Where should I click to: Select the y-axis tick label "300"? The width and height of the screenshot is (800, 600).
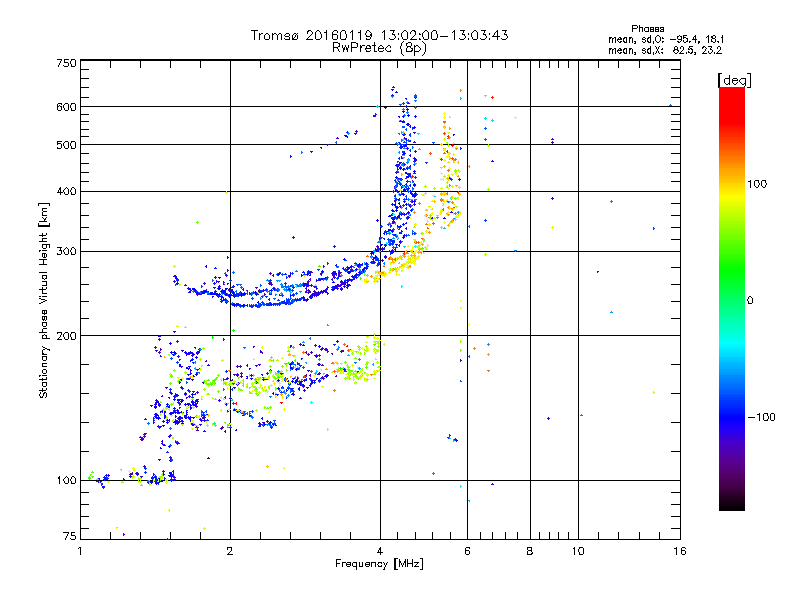(66, 251)
